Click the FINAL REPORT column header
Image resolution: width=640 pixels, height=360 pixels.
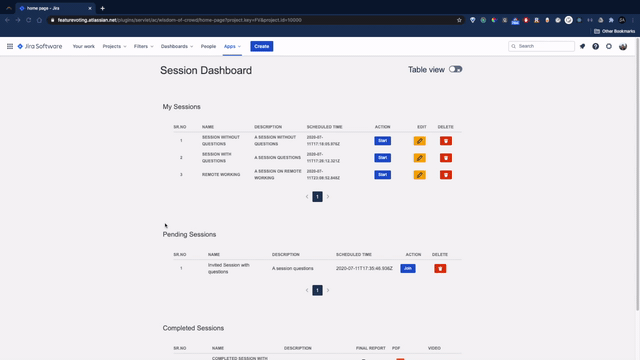click(371, 348)
